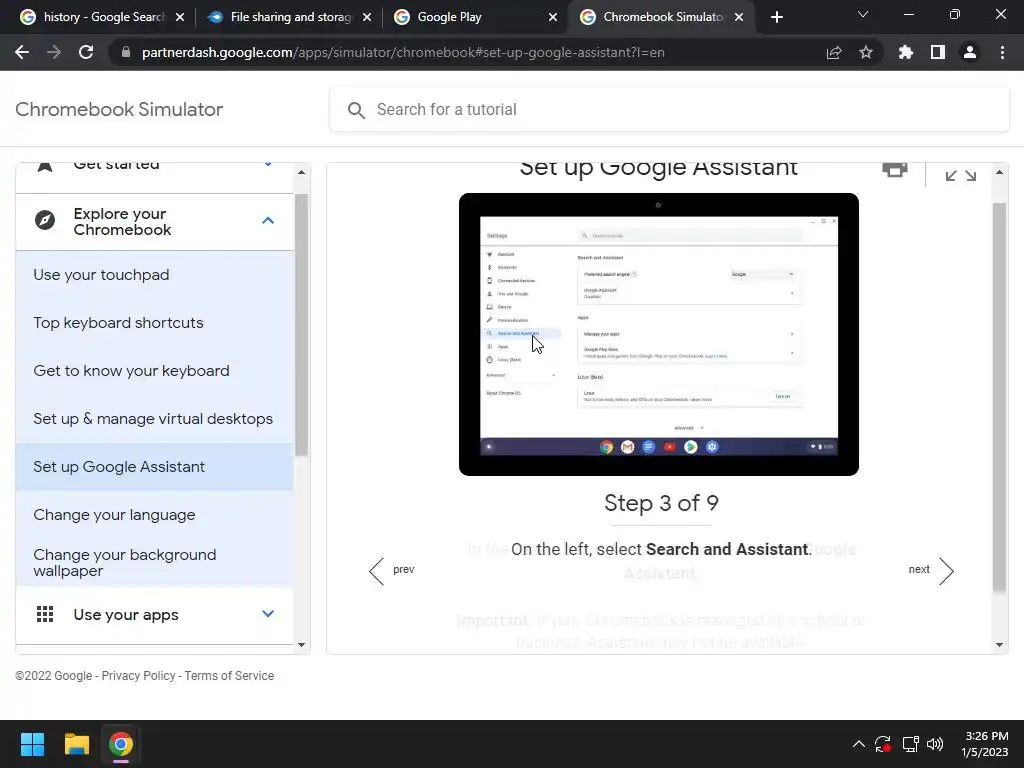
Task: Click the Search for a tutorial field
Action: [669, 110]
